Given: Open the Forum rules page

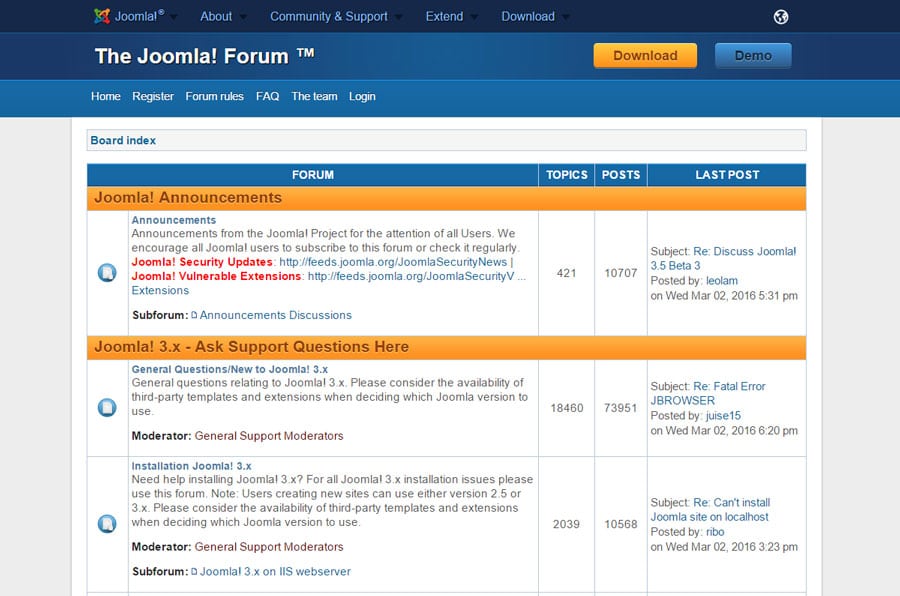Looking at the screenshot, I should [x=215, y=96].
